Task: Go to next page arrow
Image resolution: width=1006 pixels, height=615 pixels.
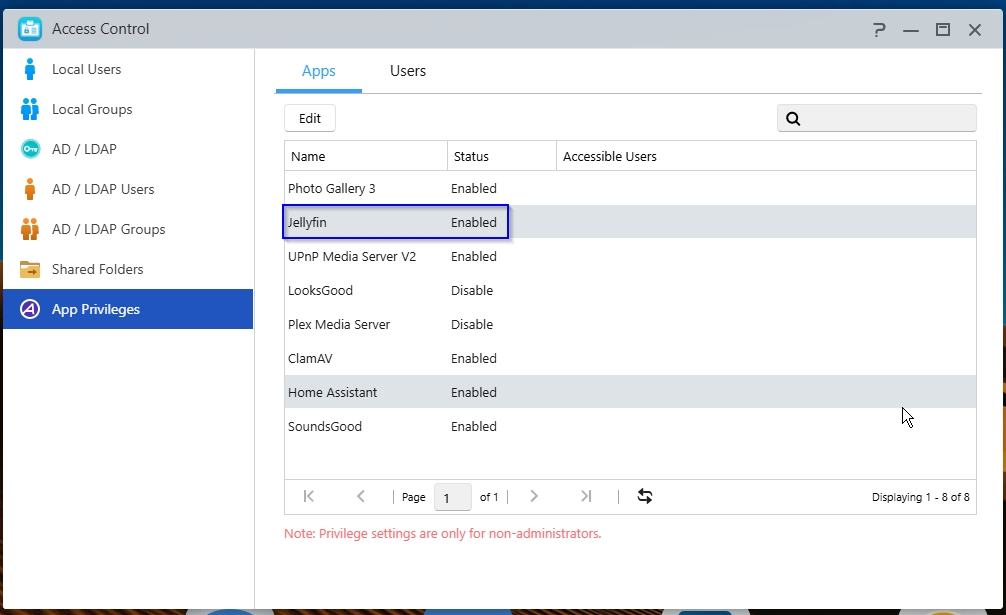Action: [x=534, y=497]
